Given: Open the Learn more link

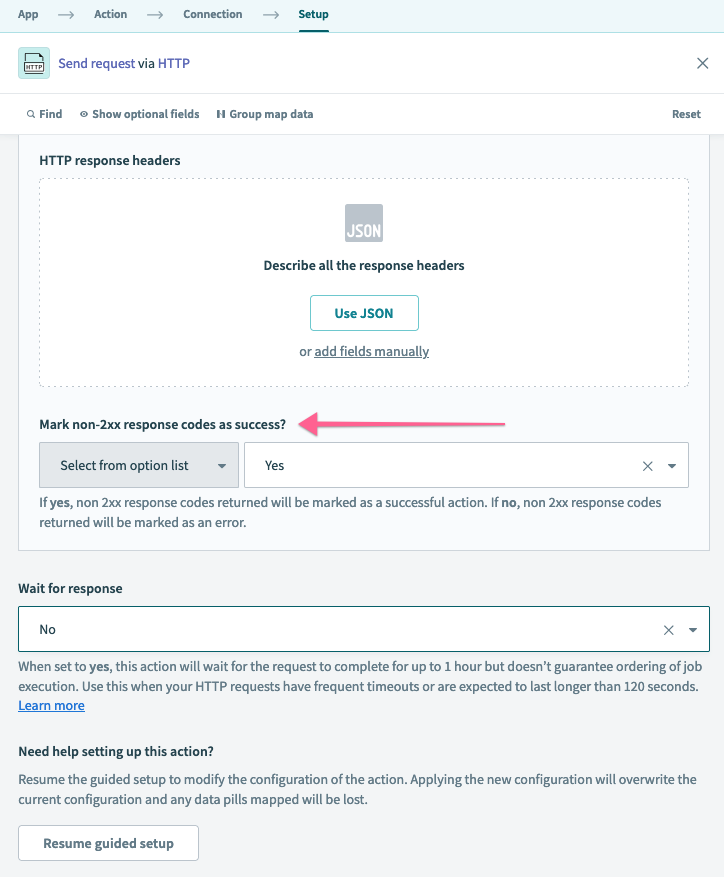Looking at the screenshot, I should (51, 706).
